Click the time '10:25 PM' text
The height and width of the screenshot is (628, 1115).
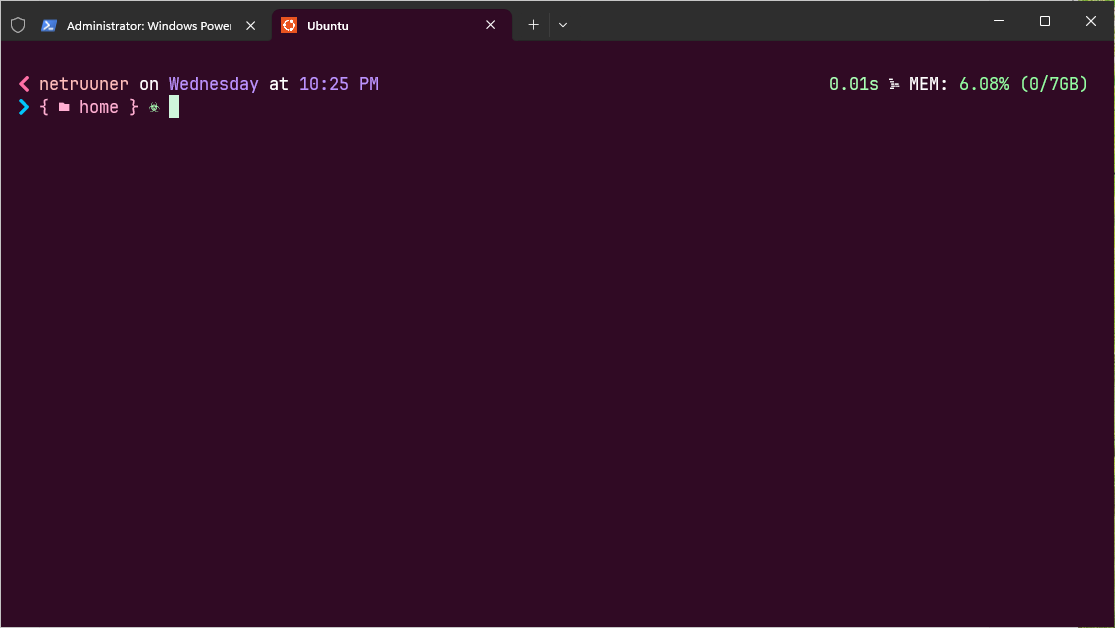[338, 84]
